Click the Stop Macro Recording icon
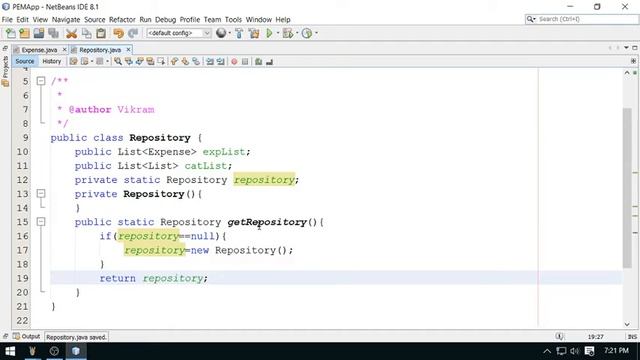This screenshot has width=640, height=360. coord(245,62)
